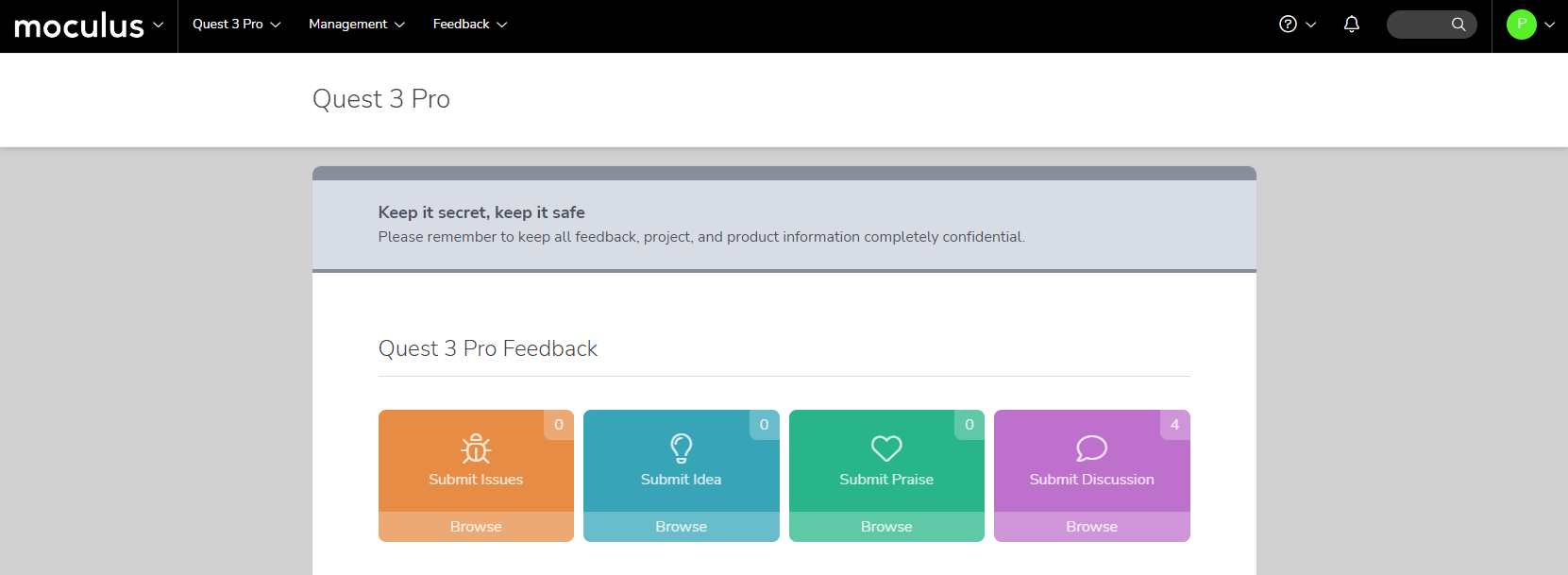Expand the help menu chevron

1310,25
